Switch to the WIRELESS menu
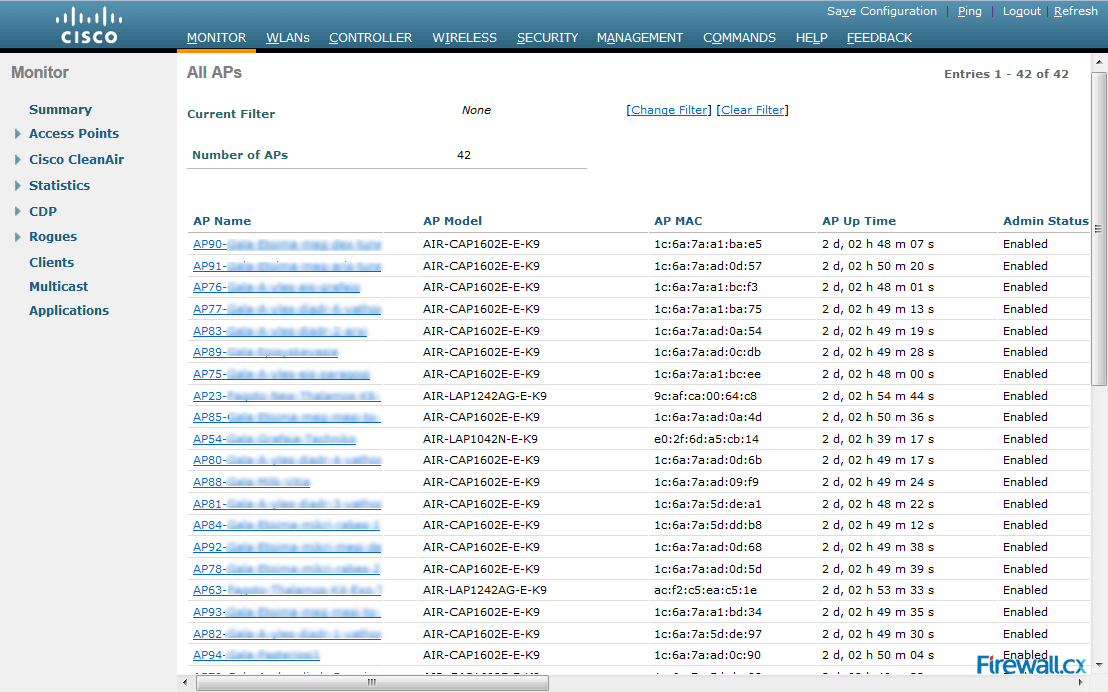 (x=464, y=38)
